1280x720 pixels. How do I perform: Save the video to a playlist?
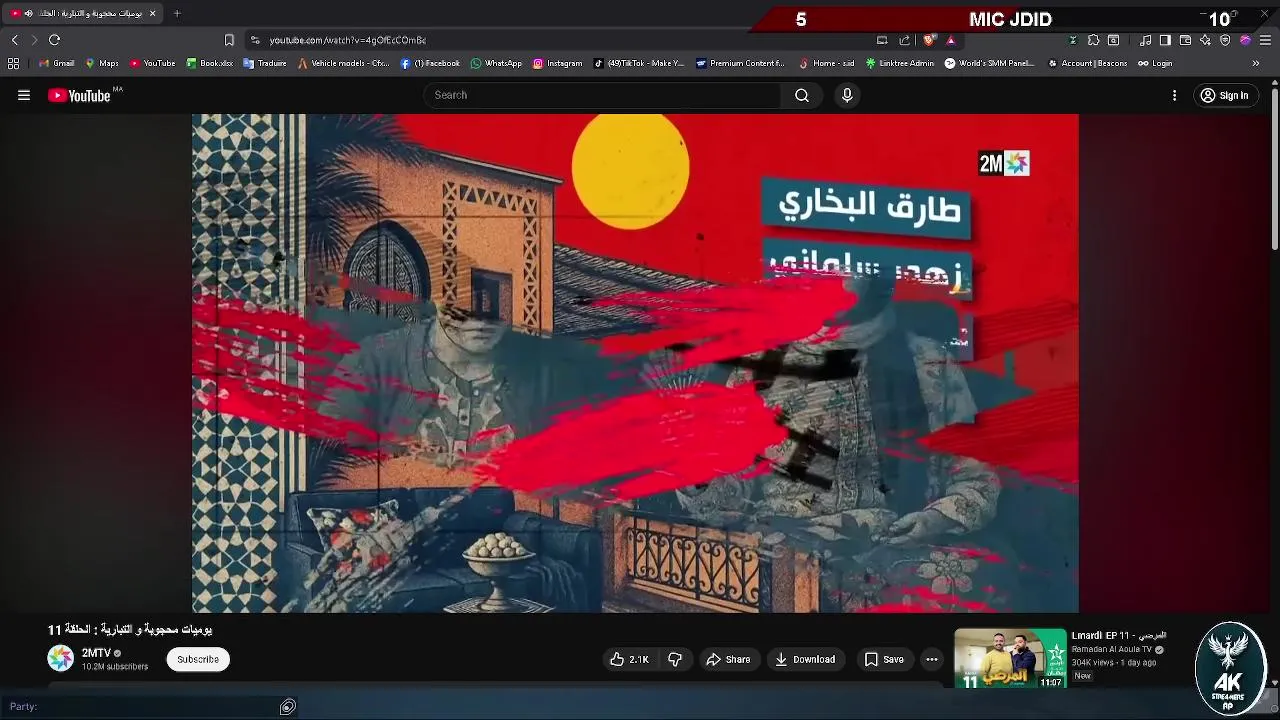click(x=884, y=659)
